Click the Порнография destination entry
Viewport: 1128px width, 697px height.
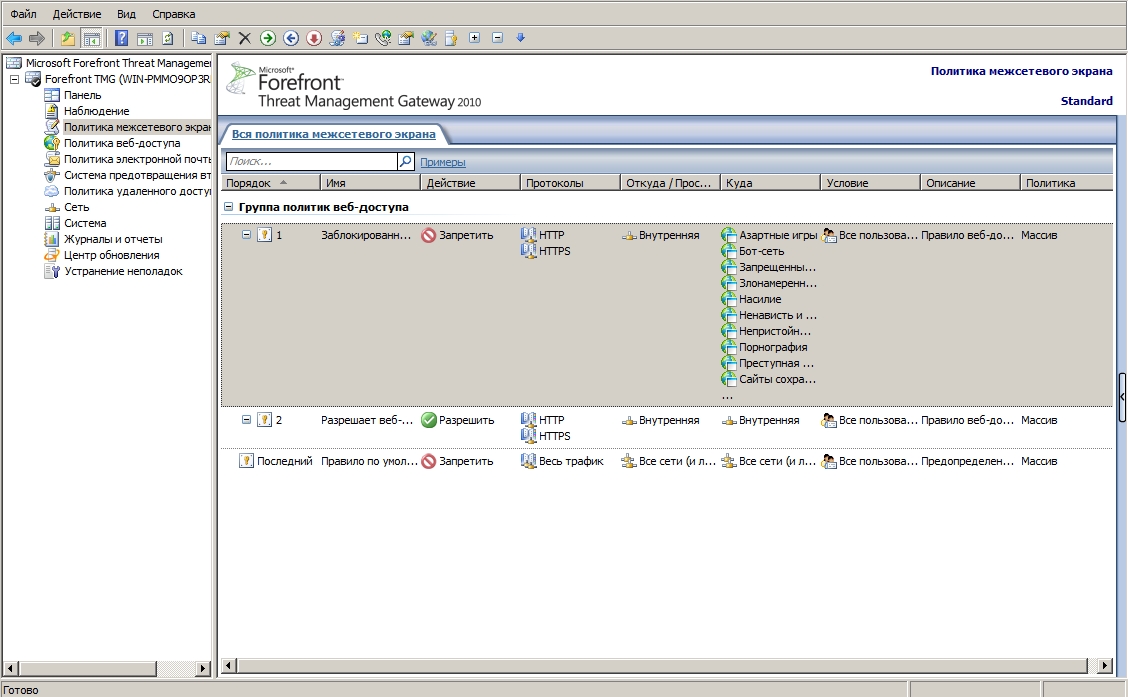point(773,347)
